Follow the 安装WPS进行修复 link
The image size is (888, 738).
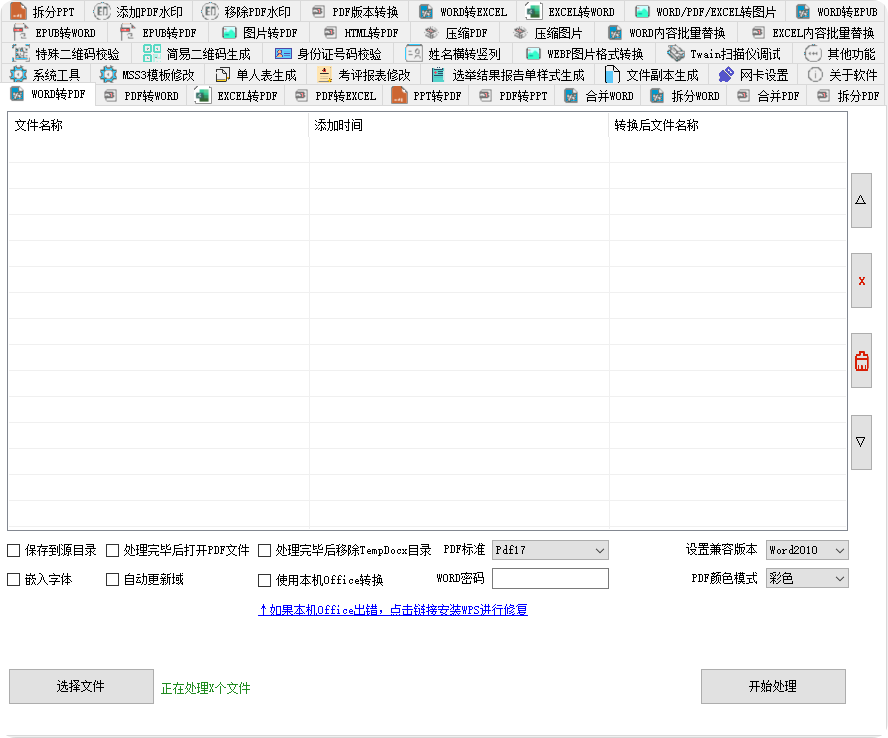click(392, 609)
